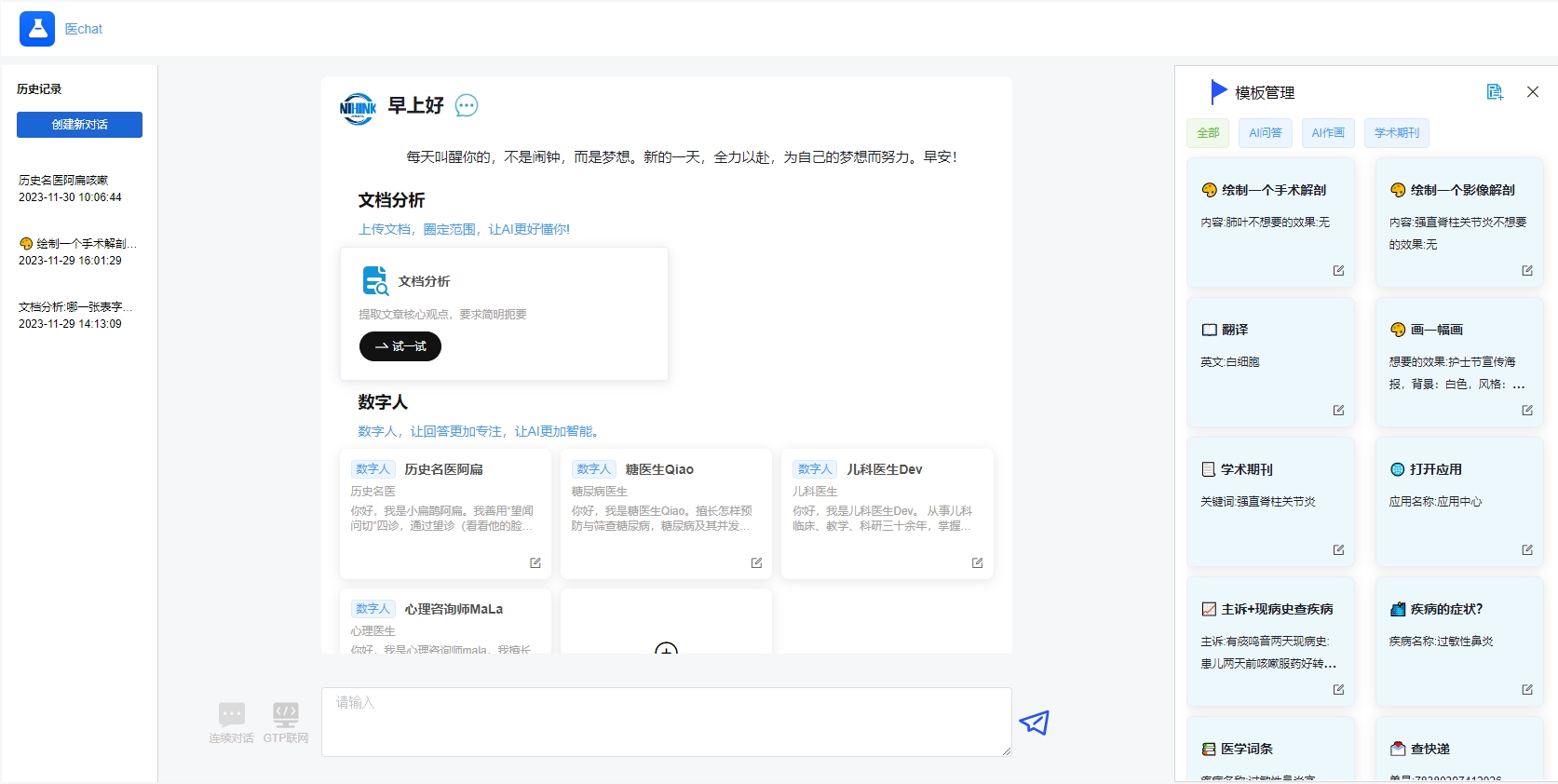1558x784 pixels.
Task: Click the chat bubble icon beside 早上好
Action: click(x=467, y=105)
